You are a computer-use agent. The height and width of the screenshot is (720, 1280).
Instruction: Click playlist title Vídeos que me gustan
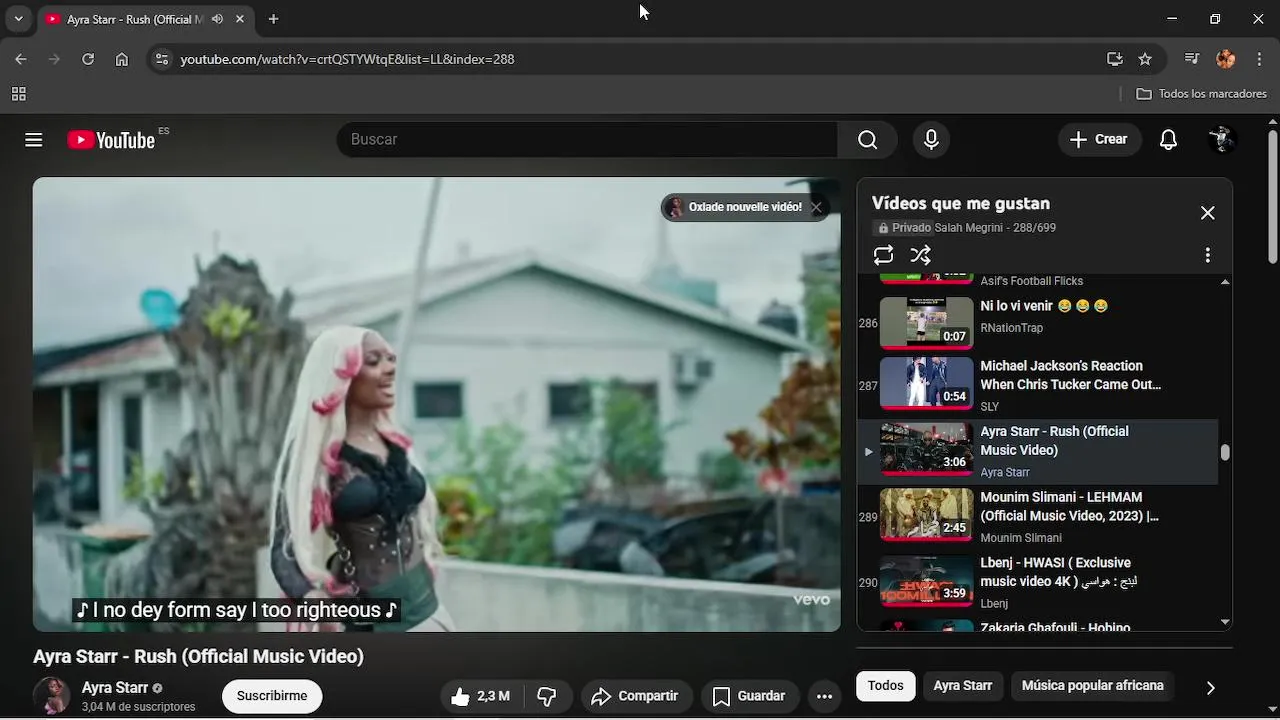pos(960,203)
